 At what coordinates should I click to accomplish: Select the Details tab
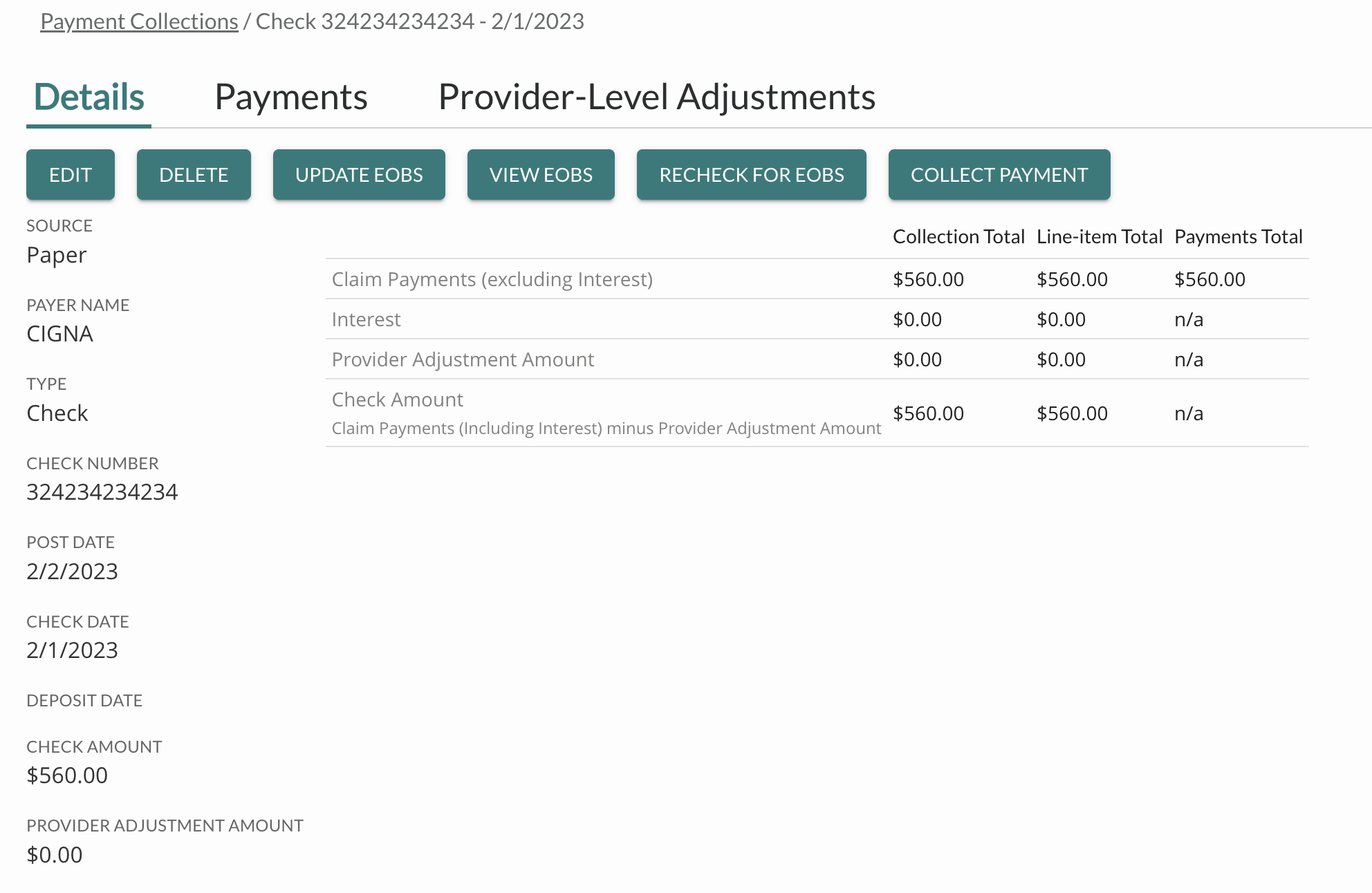click(x=89, y=97)
